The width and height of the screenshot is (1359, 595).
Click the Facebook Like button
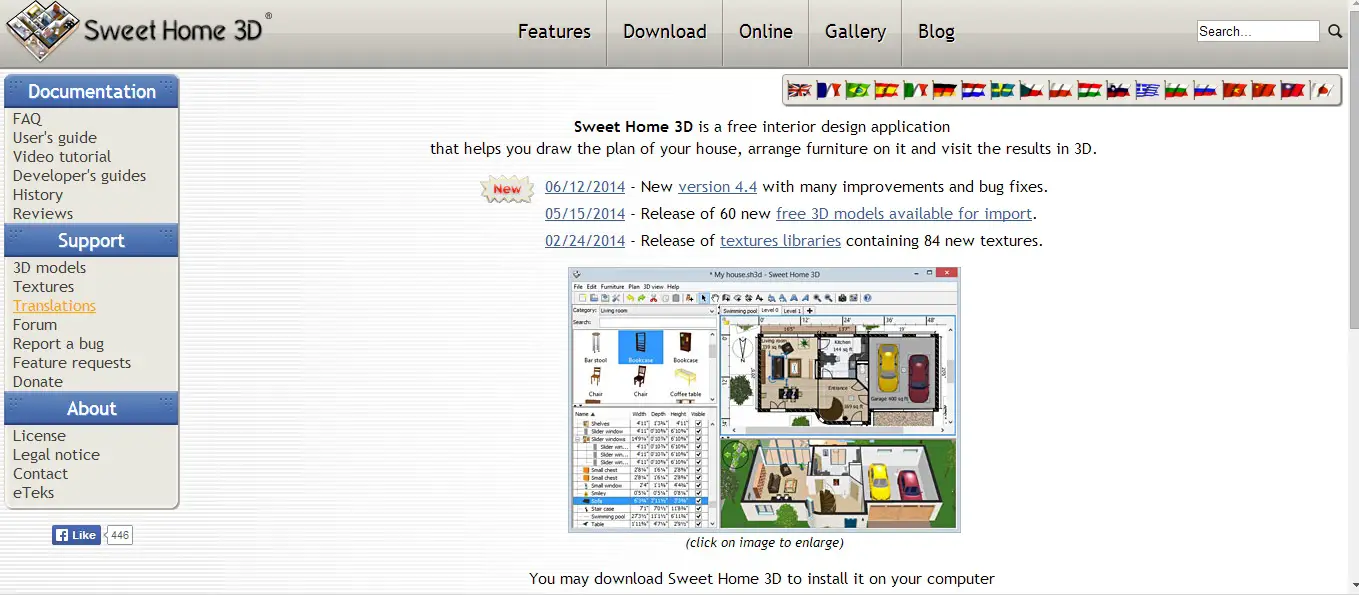pyautogui.click(x=77, y=535)
